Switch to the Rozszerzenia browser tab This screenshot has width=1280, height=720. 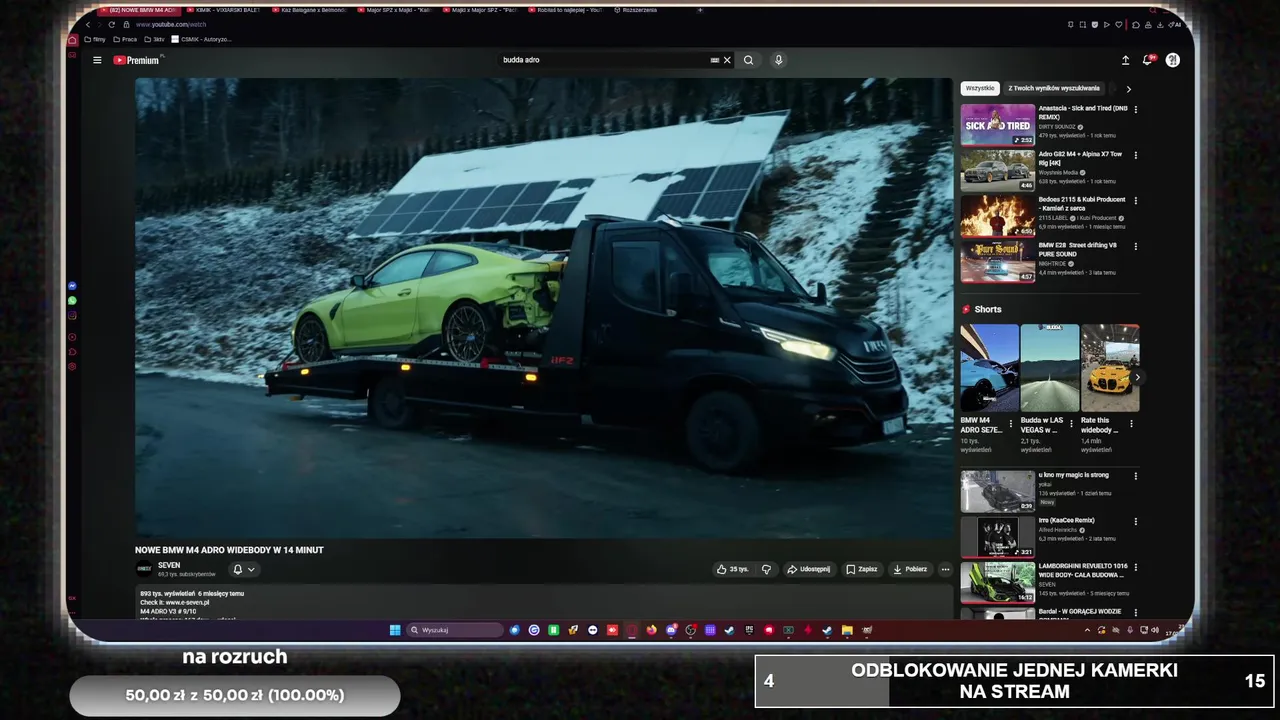tap(636, 10)
